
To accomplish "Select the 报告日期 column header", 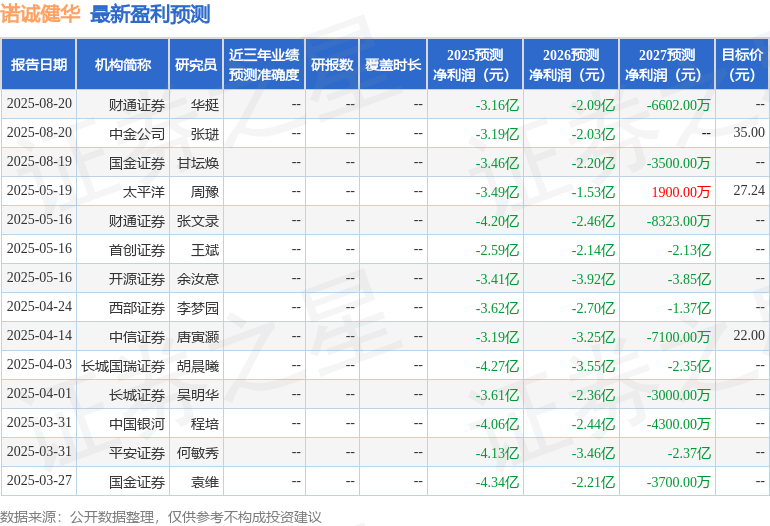I will tap(39, 64).
